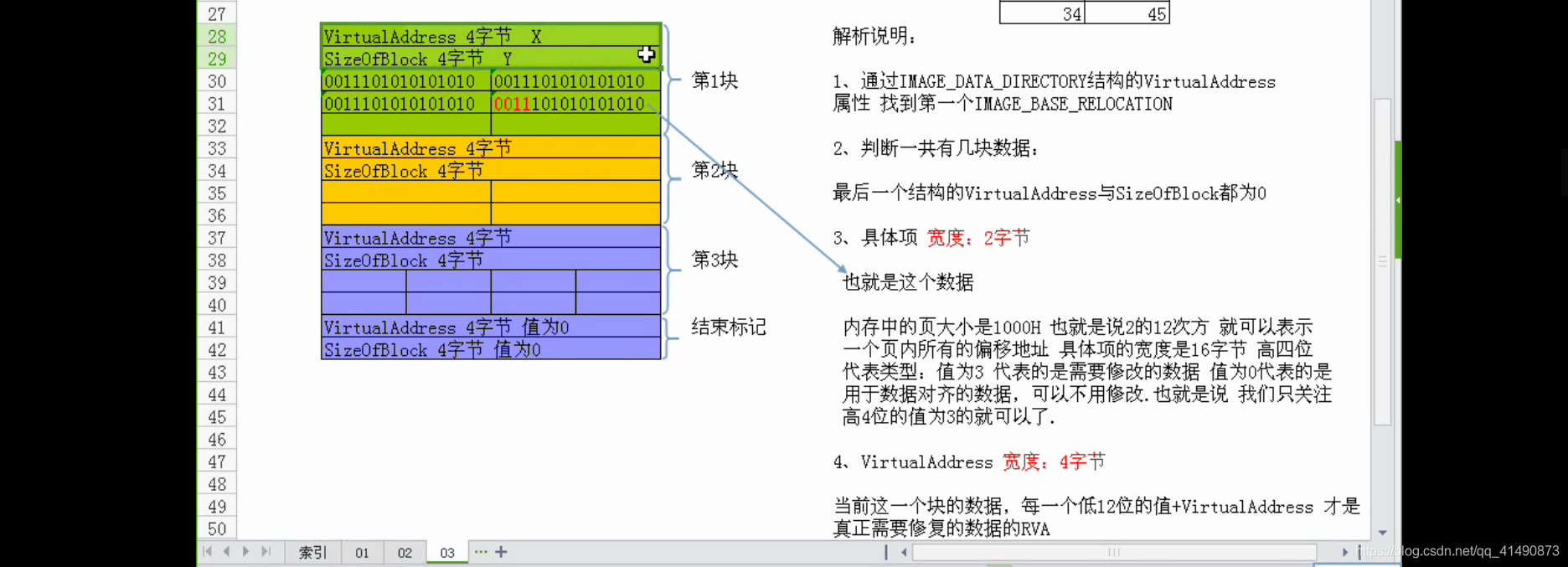
Task: Click the 第1块 label
Action: click(714, 80)
